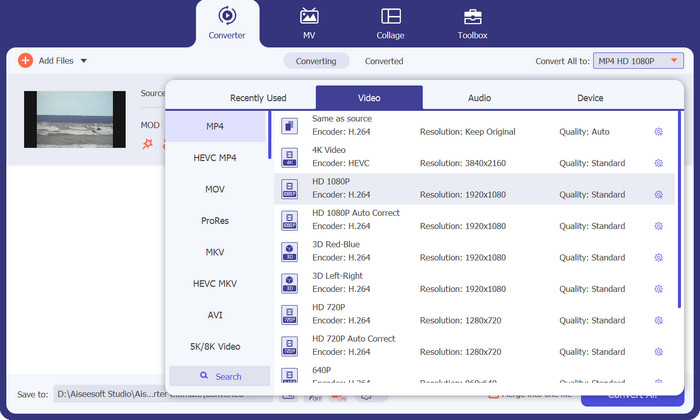Click the 3D Left-Right preset icon
This screenshot has height=420, width=700.
pyautogui.click(x=290, y=283)
